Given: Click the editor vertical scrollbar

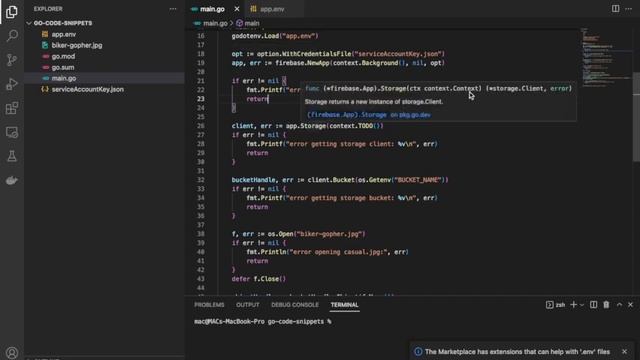Looking at the screenshot, I should [636, 117].
